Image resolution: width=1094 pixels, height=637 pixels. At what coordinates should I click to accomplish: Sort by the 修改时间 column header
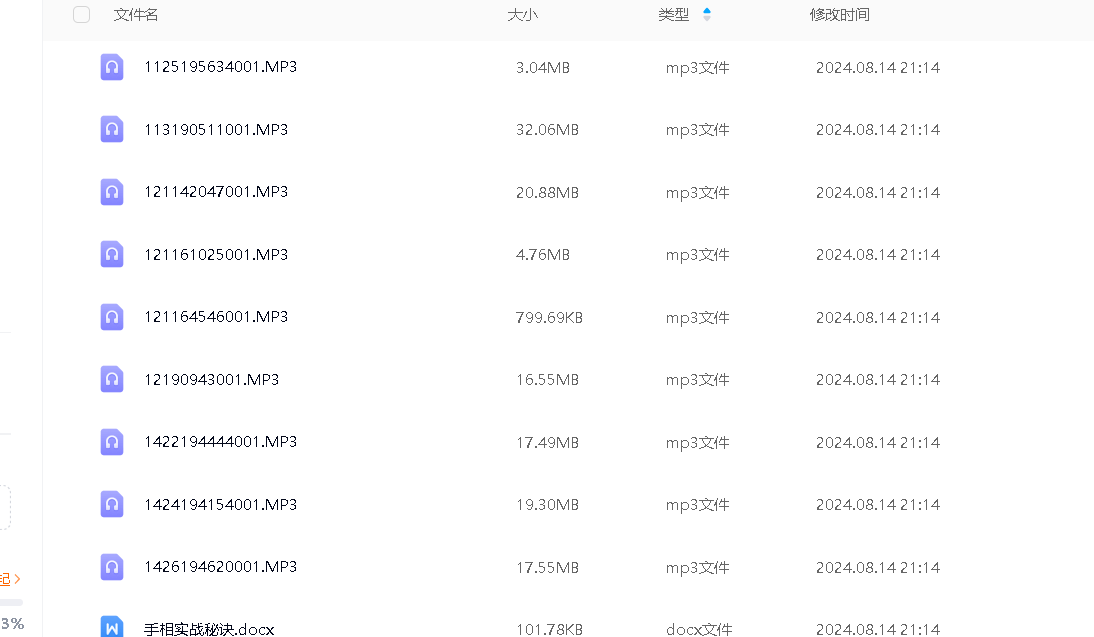pyautogui.click(x=839, y=15)
